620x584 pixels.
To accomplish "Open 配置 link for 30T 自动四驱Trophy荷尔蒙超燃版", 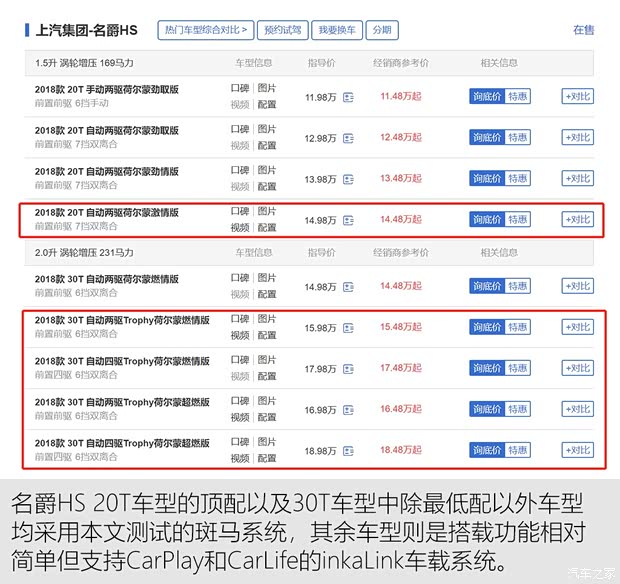I will click(x=267, y=458).
